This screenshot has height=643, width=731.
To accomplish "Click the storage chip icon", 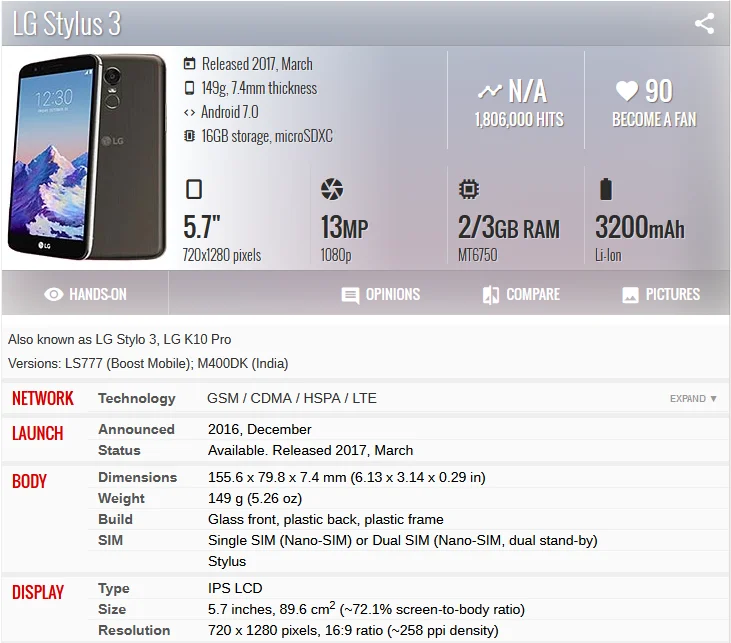I will coord(189,136).
